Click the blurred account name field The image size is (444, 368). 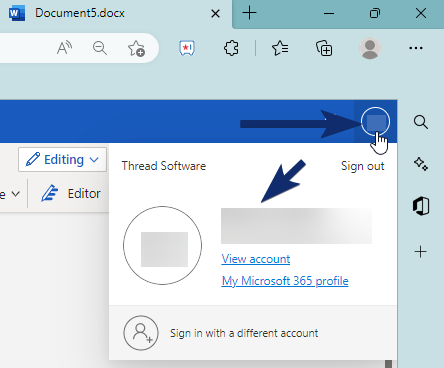pyautogui.click(x=296, y=226)
